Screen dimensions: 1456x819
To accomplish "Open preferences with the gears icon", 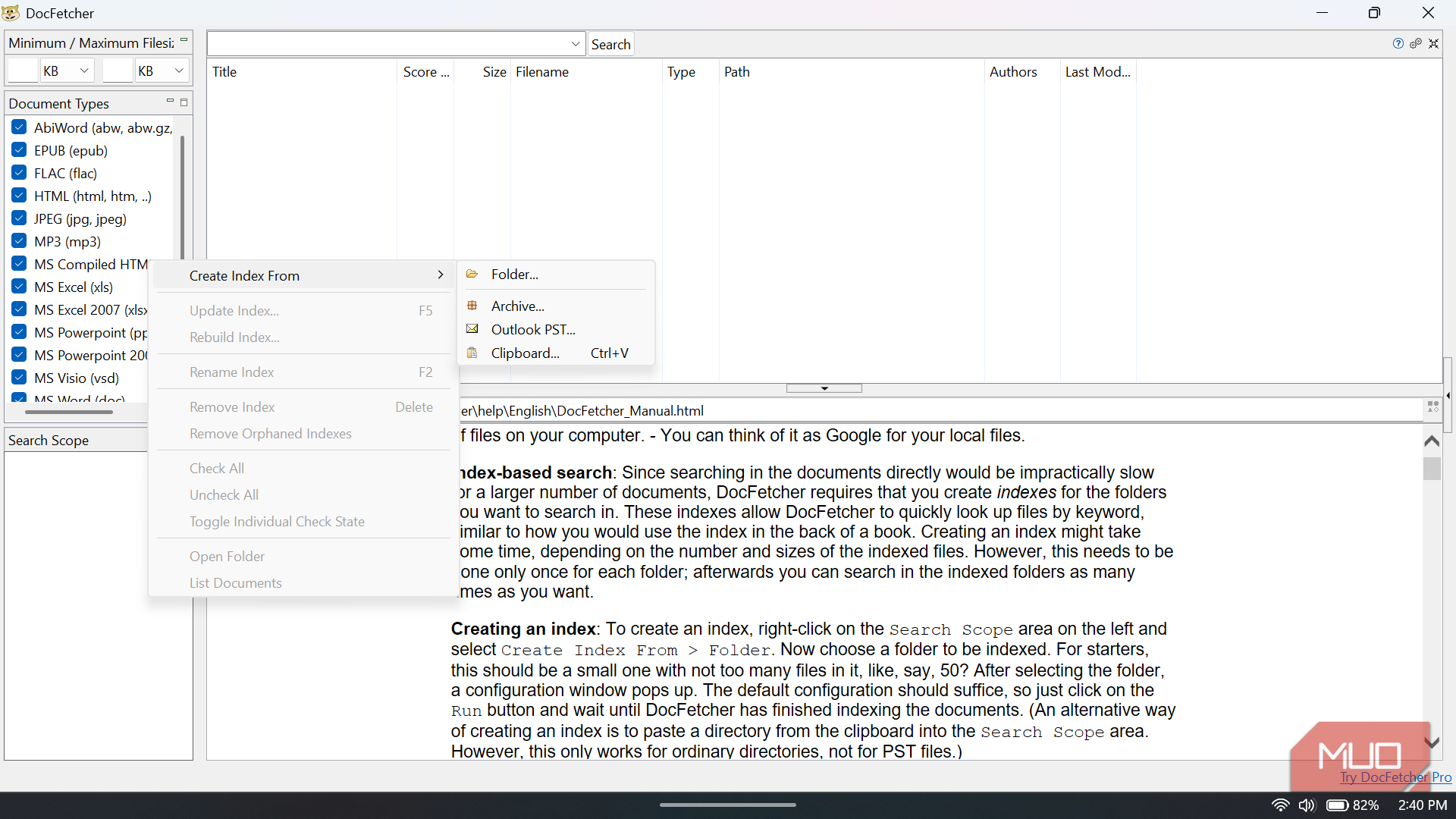I will [x=1416, y=44].
